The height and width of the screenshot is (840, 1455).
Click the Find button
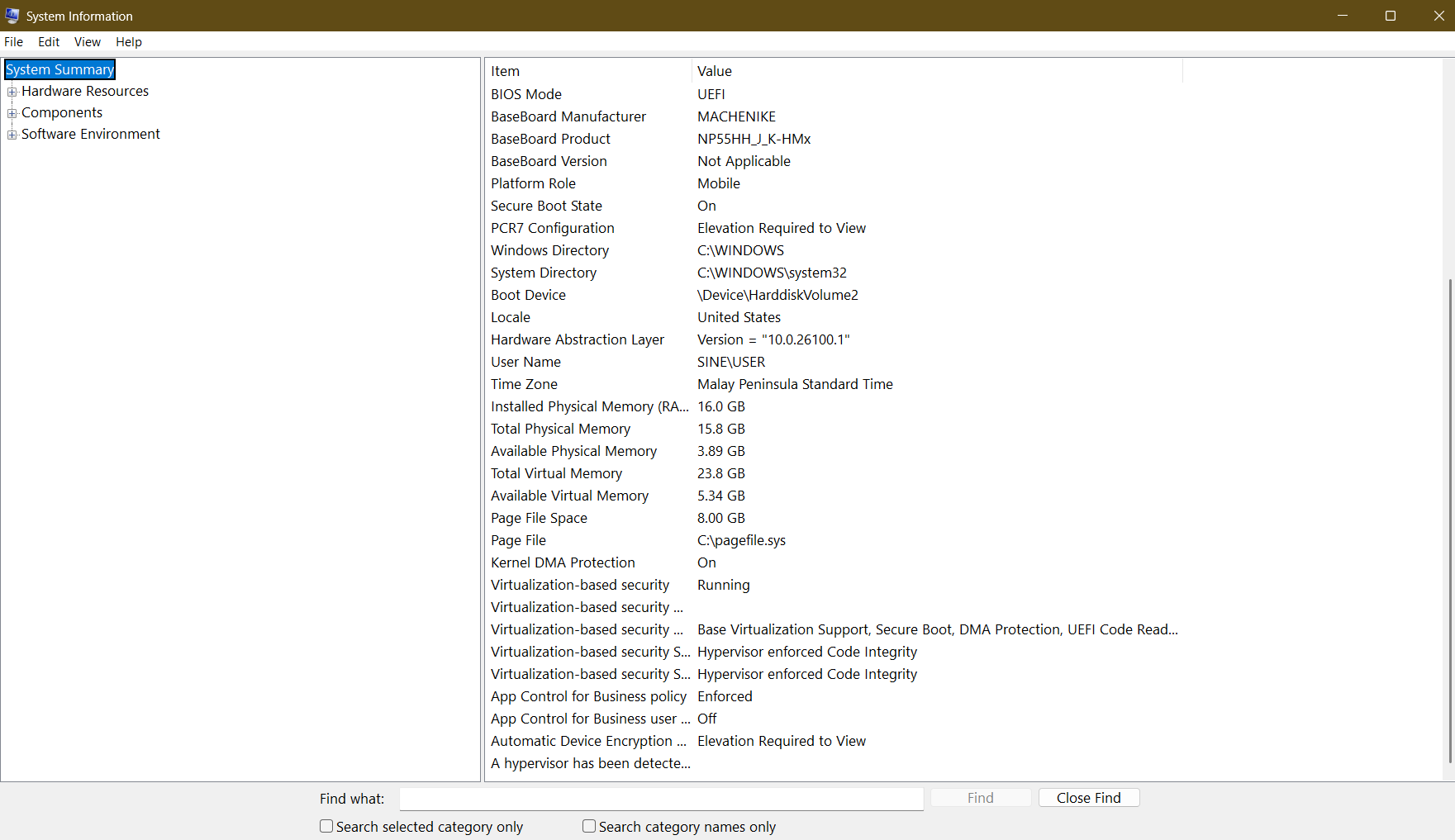981,798
